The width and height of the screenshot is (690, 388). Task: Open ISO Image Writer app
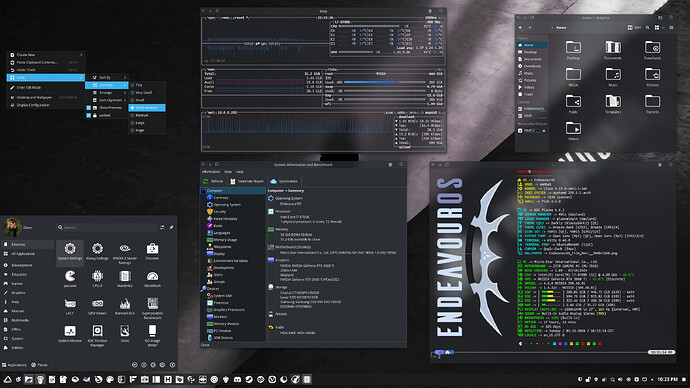pos(152,335)
